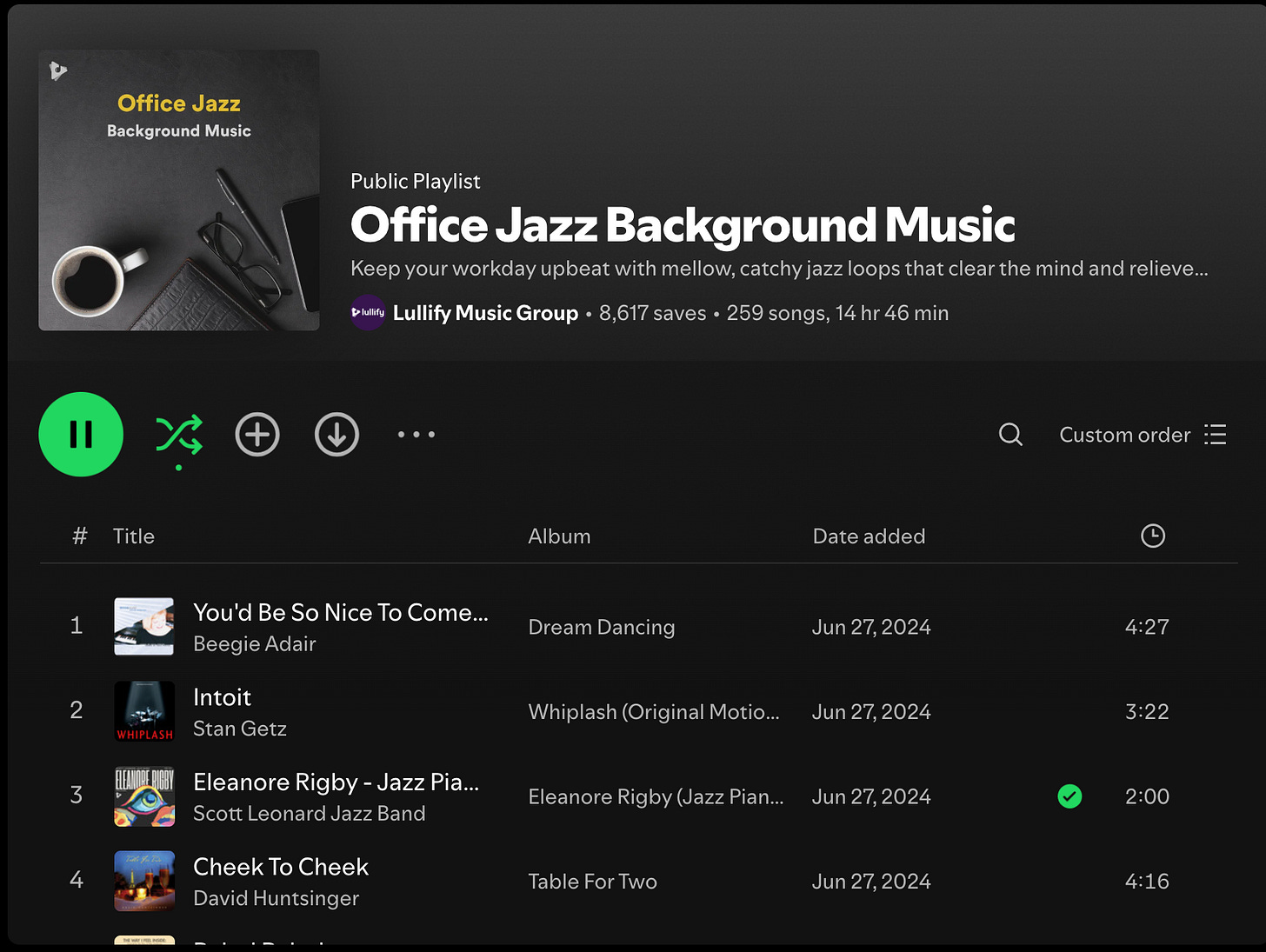Open the Custom order sort dropdown
The height and width of the screenshot is (952, 1266).
(1143, 435)
